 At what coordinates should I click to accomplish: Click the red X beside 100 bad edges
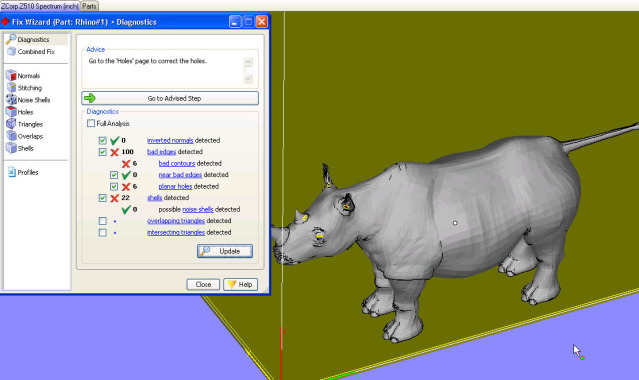point(115,152)
